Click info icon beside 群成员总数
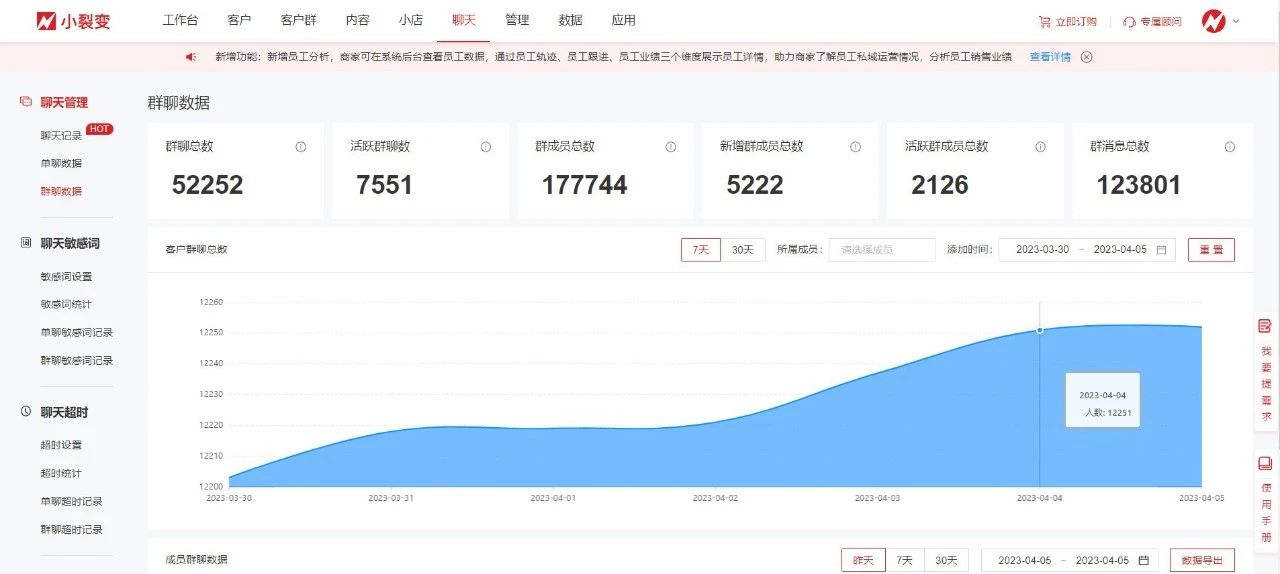The image size is (1280, 574). pos(670,147)
